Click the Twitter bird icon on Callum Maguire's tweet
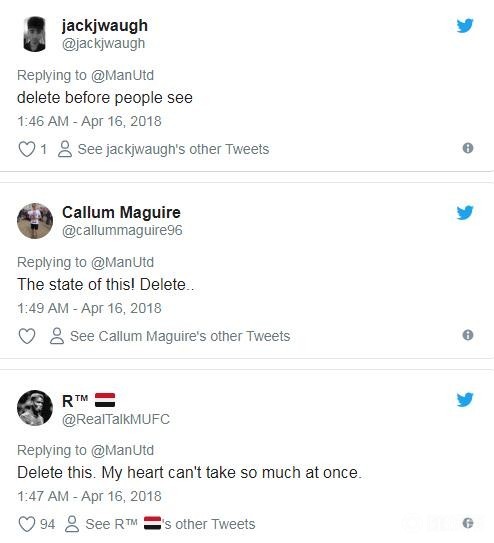The height and width of the screenshot is (543, 494). (465, 213)
